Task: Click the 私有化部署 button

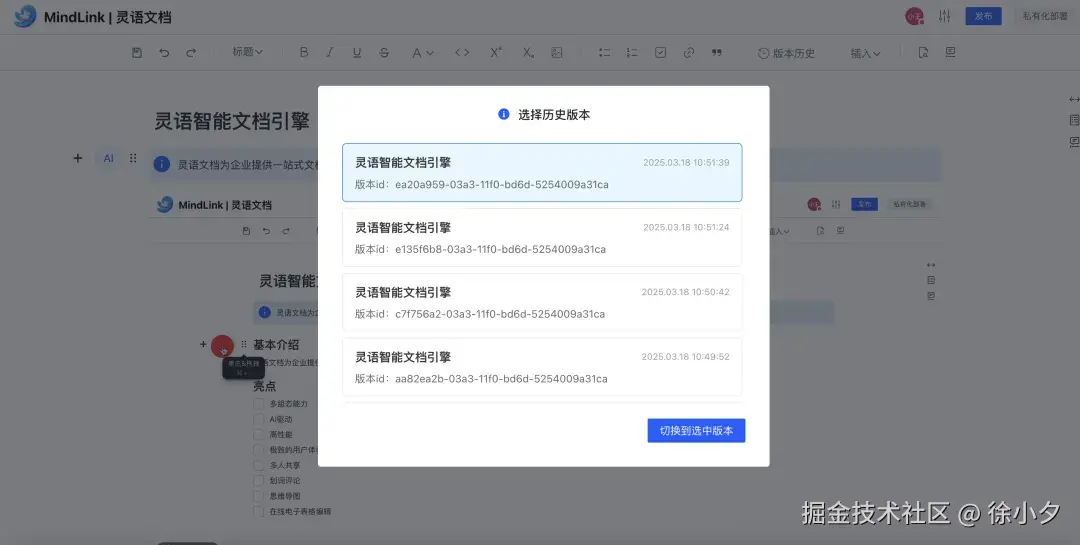Action: [1044, 16]
